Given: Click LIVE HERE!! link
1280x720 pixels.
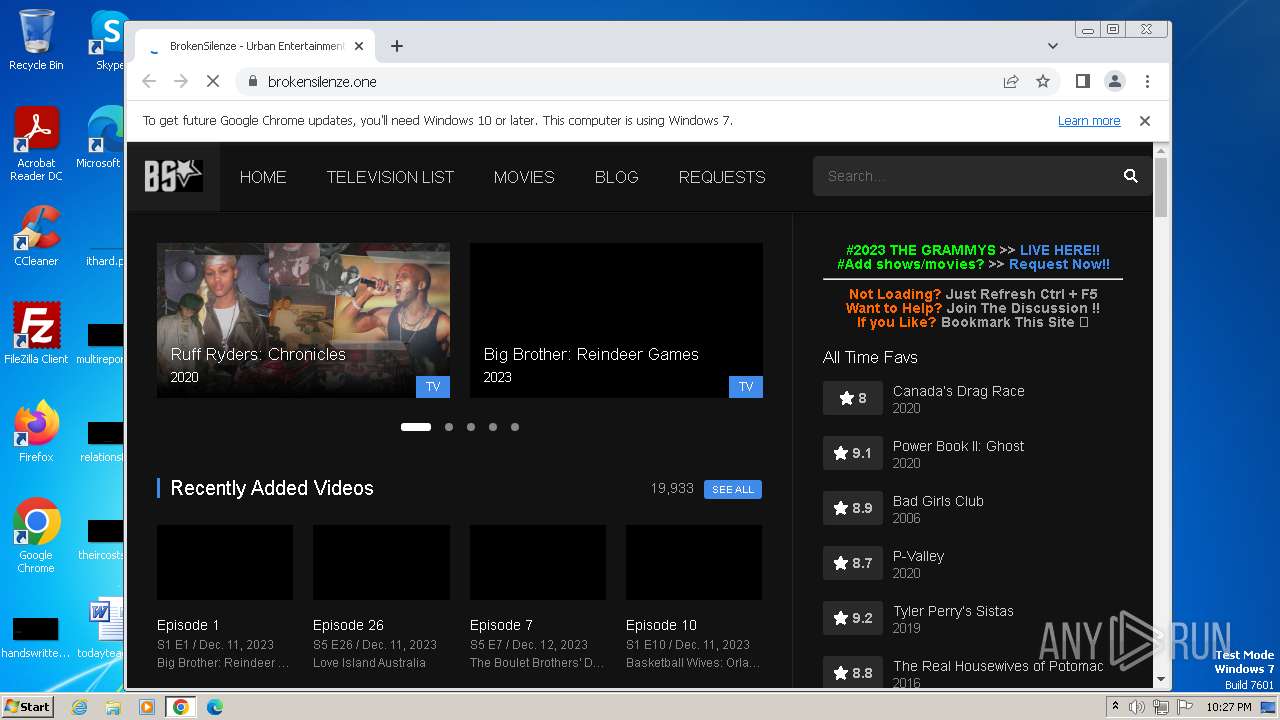Looking at the screenshot, I should pos(1060,250).
